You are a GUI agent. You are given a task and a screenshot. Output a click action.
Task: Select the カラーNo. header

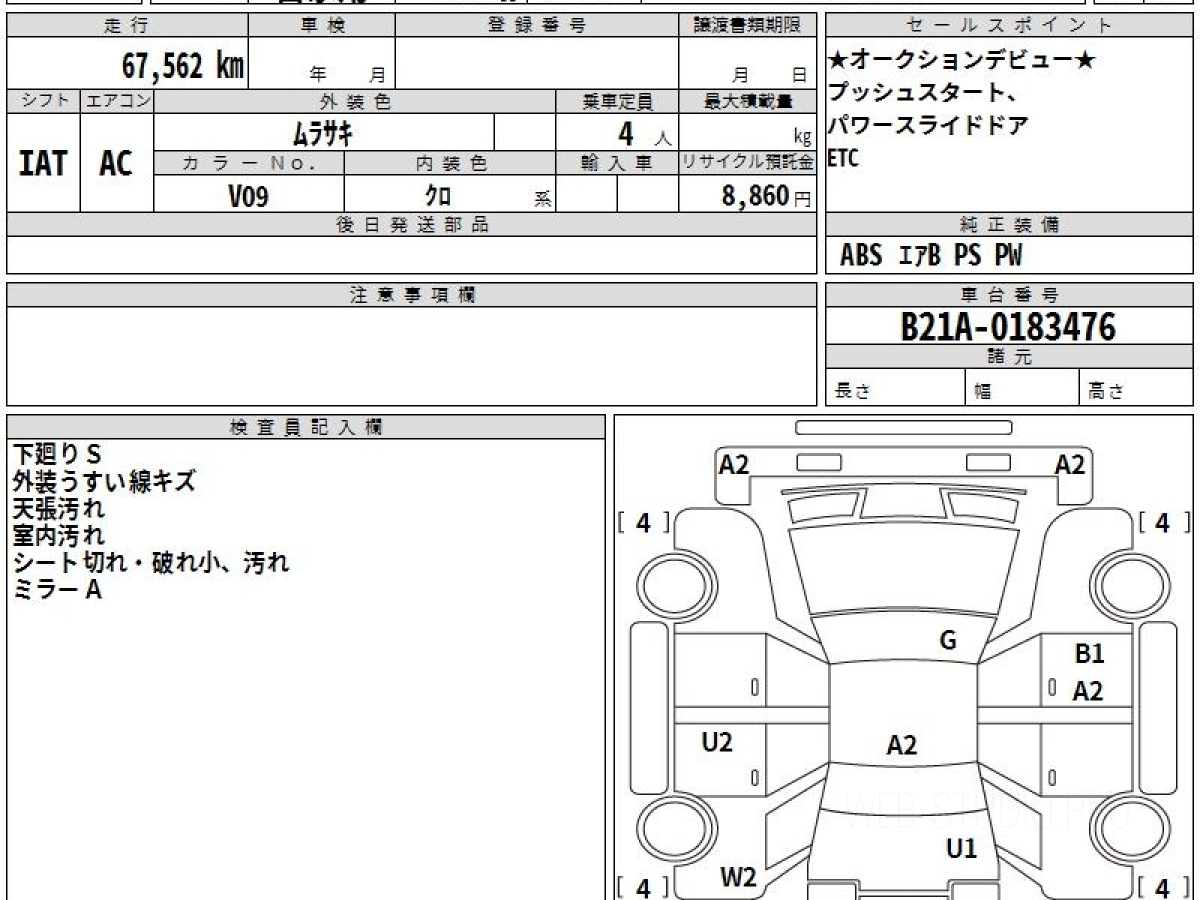(249, 163)
